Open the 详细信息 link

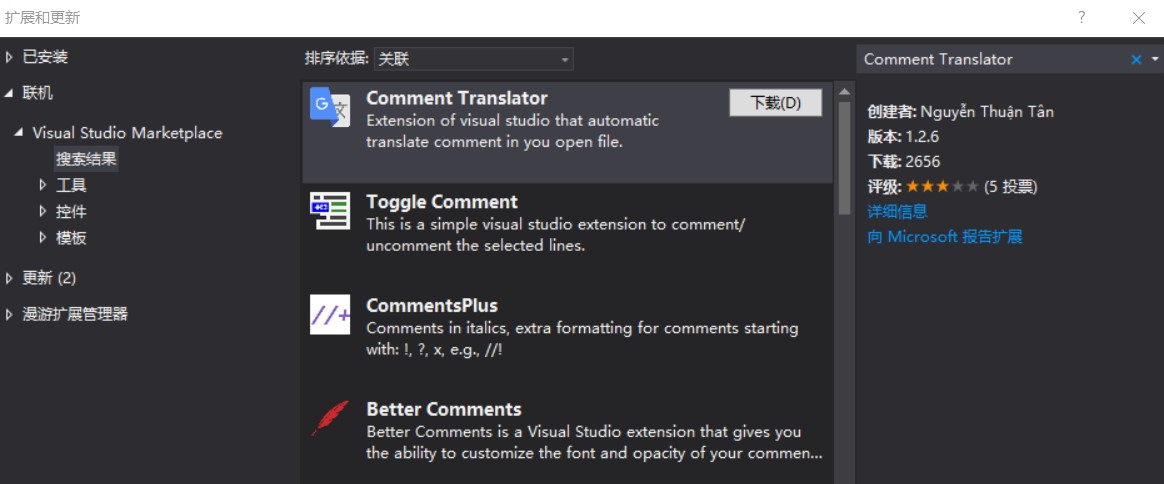click(x=897, y=212)
